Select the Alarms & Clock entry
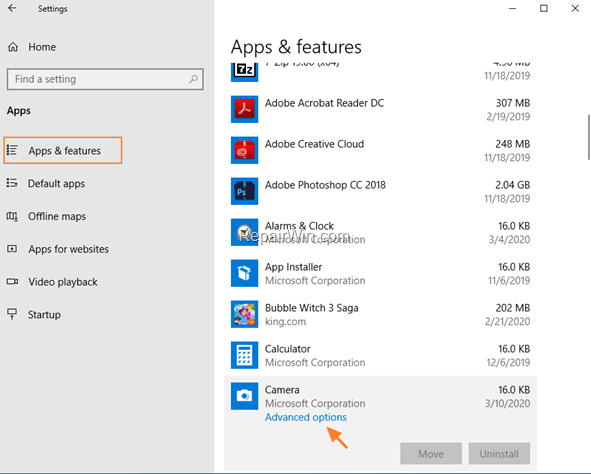 click(x=380, y=232)
